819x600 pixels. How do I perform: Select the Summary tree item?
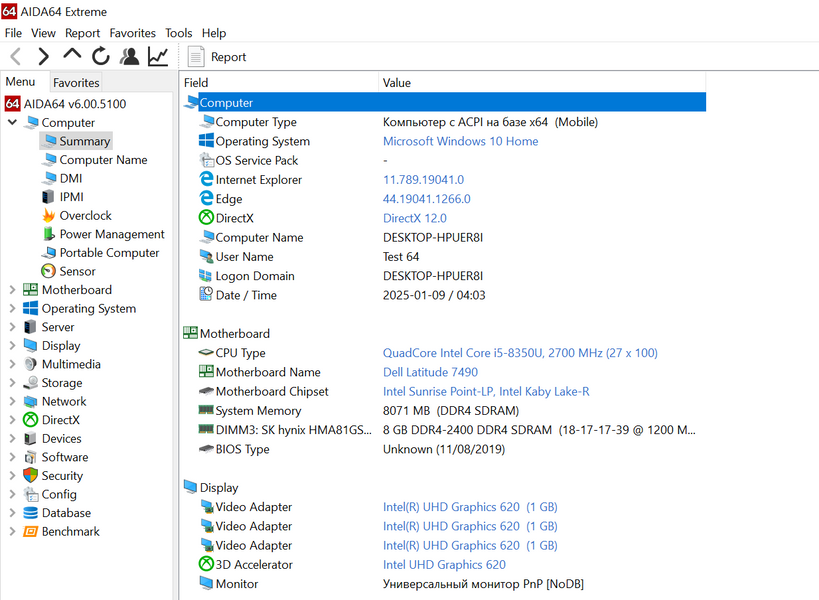coord(84,141)
